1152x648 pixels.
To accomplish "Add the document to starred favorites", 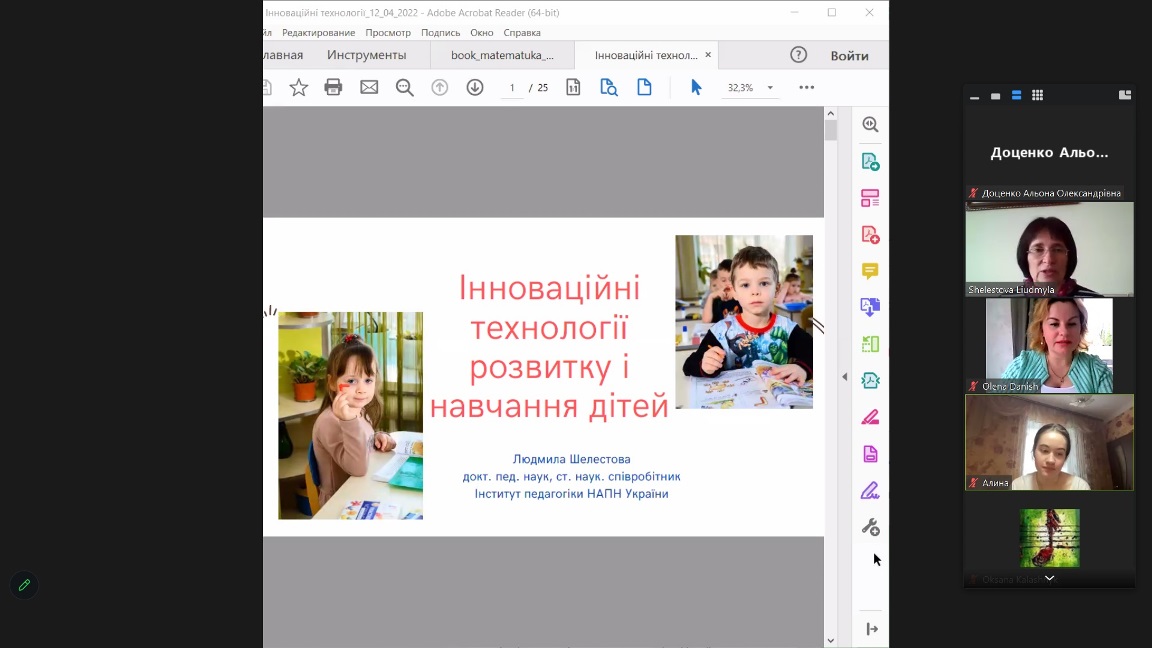I will coord(298,88).
